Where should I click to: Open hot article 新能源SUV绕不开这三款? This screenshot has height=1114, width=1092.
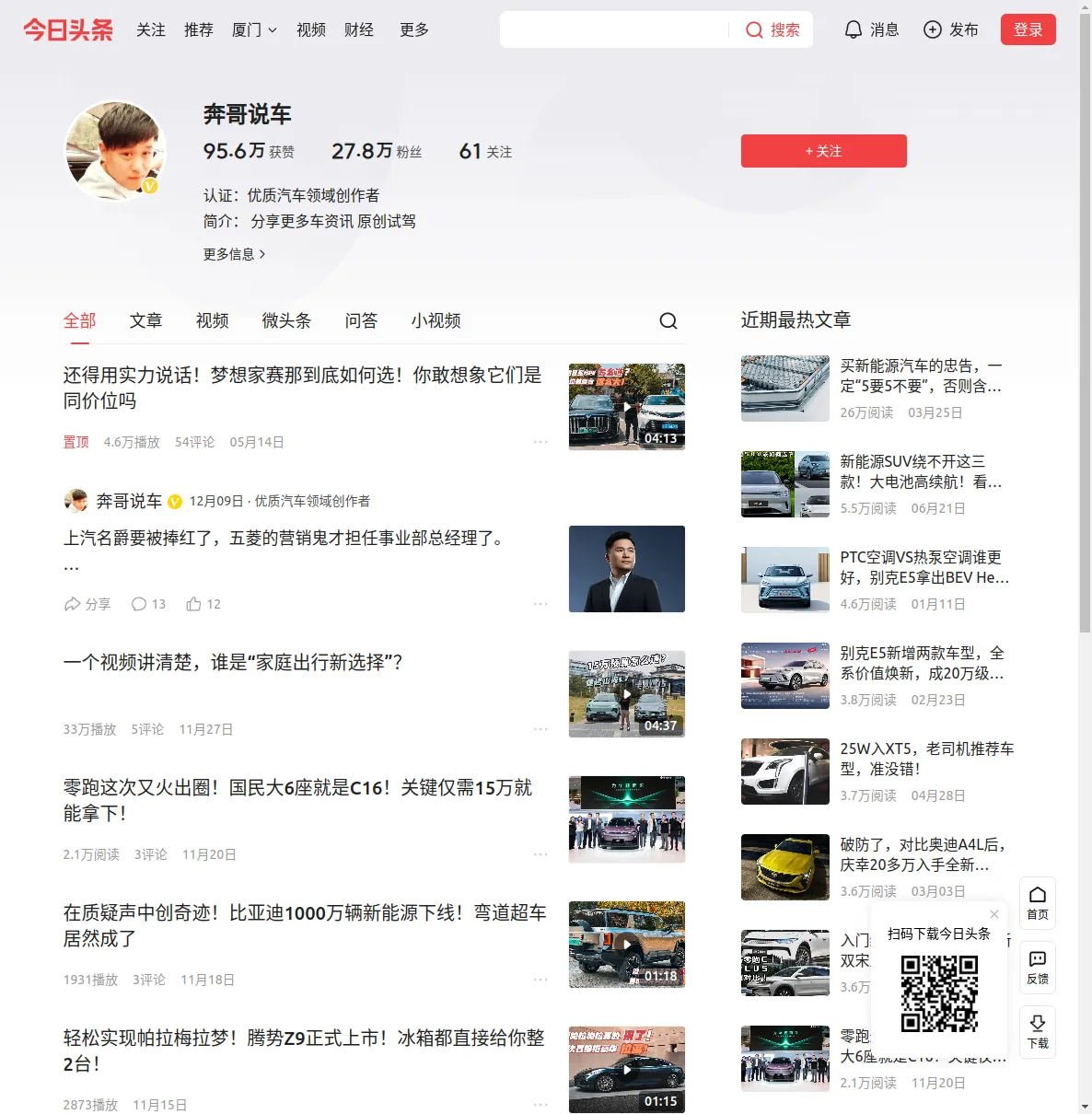pos(922,471)
